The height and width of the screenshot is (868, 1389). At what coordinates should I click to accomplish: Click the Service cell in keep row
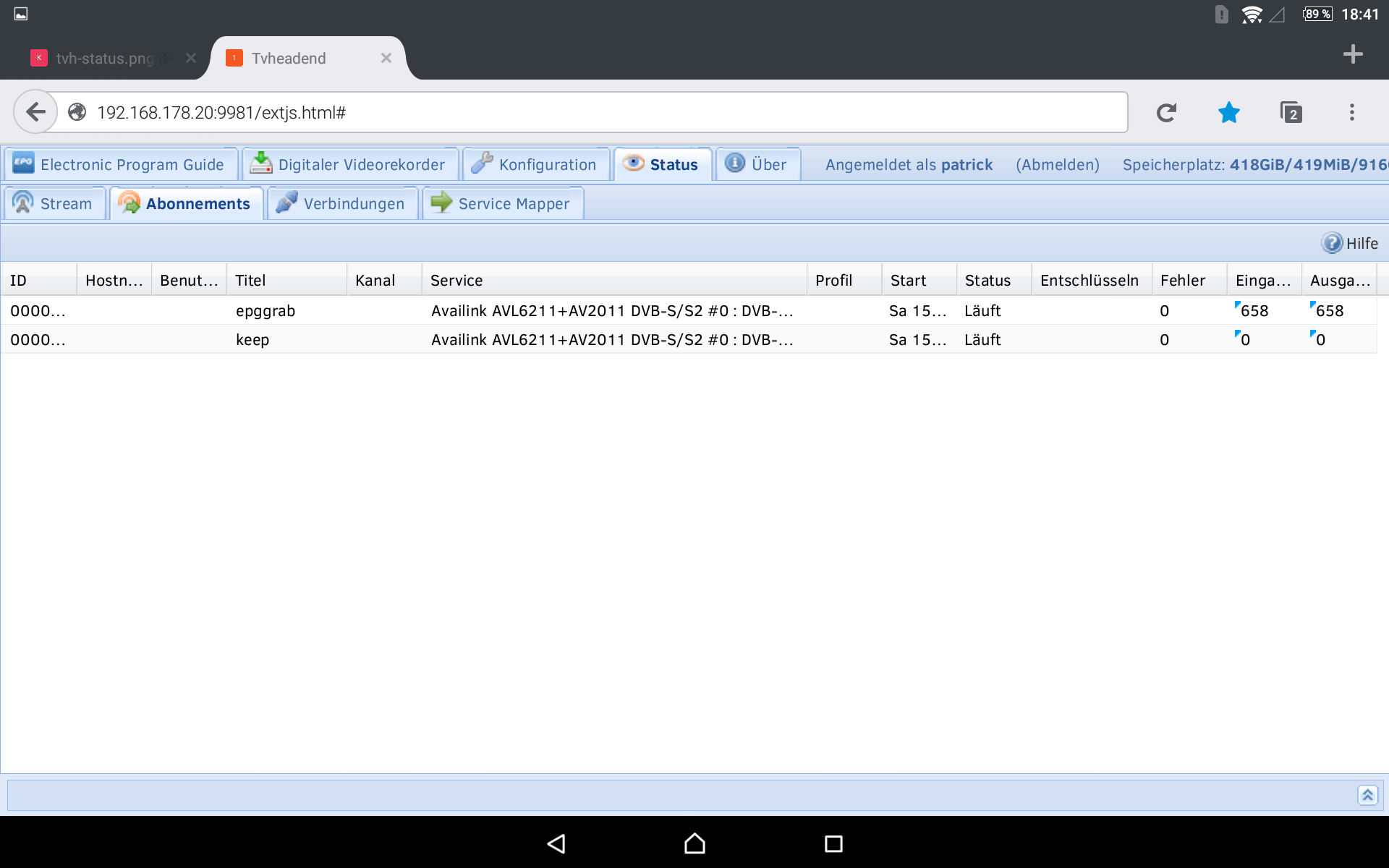[614, 339]
